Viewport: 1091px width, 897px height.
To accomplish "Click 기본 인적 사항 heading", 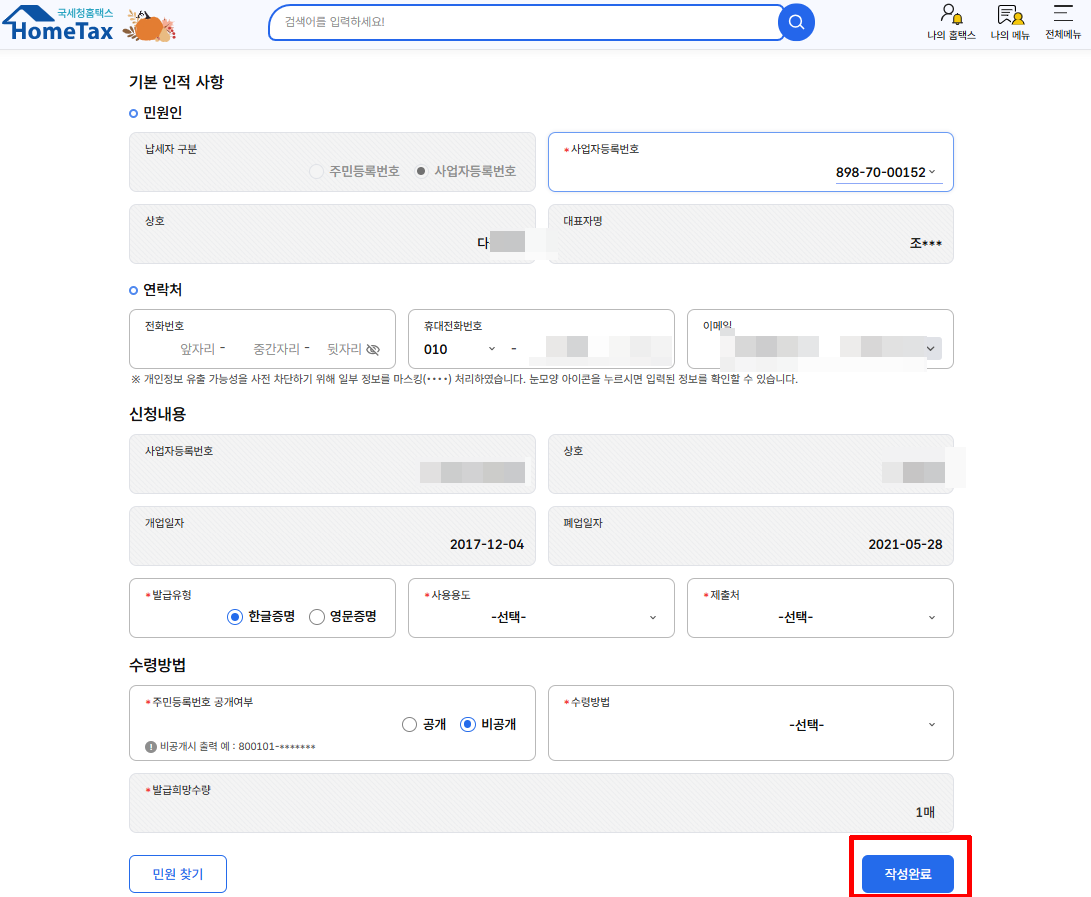I will [x=177, y=82].
